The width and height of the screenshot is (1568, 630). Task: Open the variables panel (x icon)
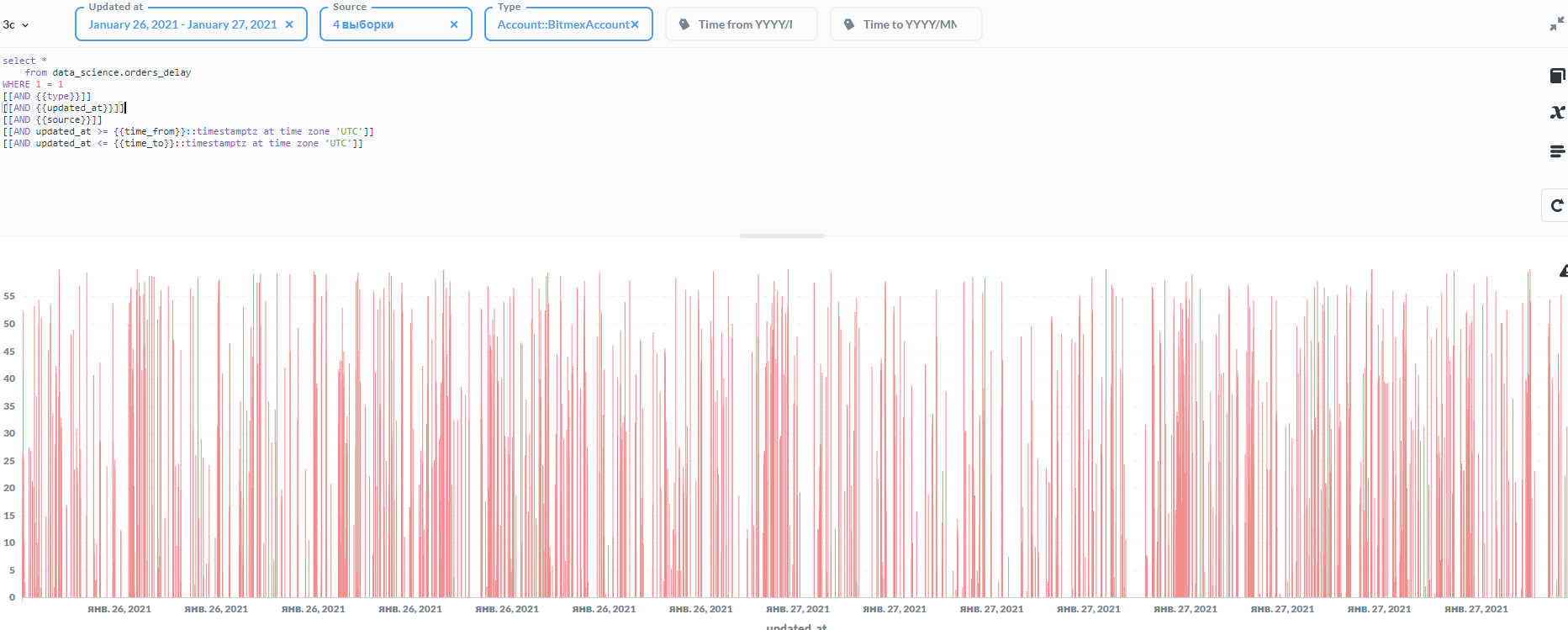[x=1557, y=112]
